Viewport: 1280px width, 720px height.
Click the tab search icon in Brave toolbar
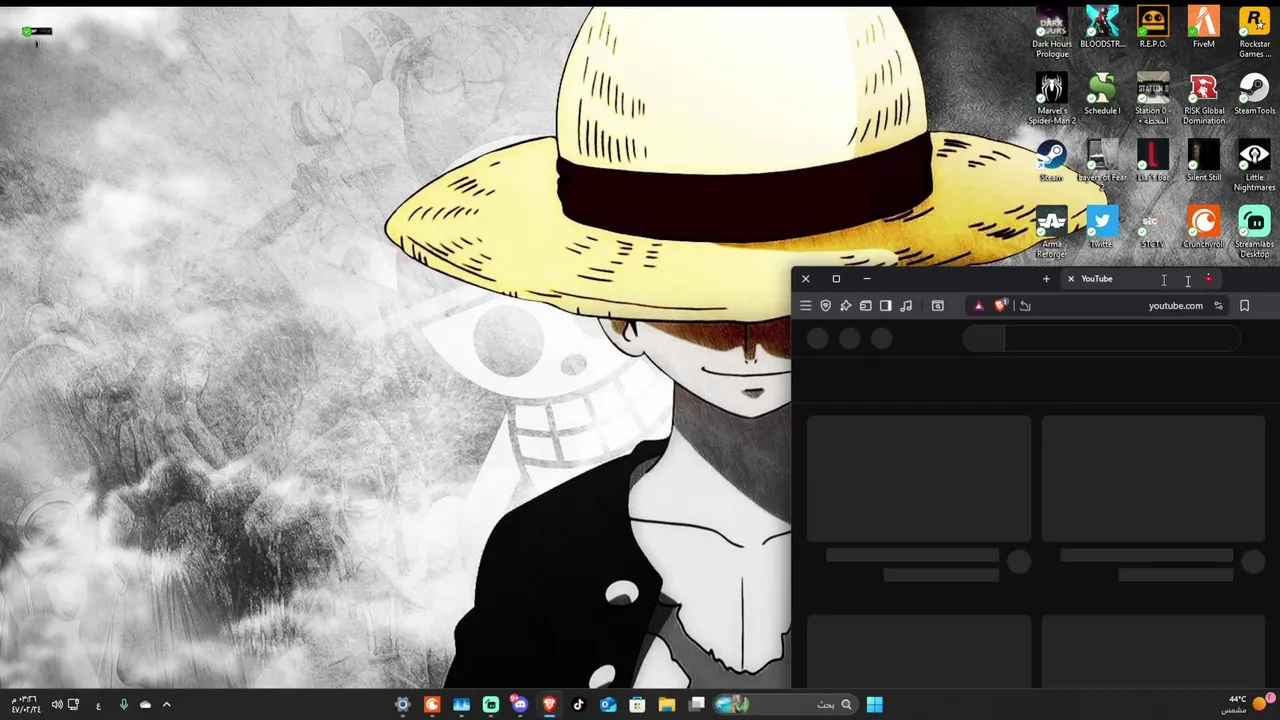(x=937, y=306)
